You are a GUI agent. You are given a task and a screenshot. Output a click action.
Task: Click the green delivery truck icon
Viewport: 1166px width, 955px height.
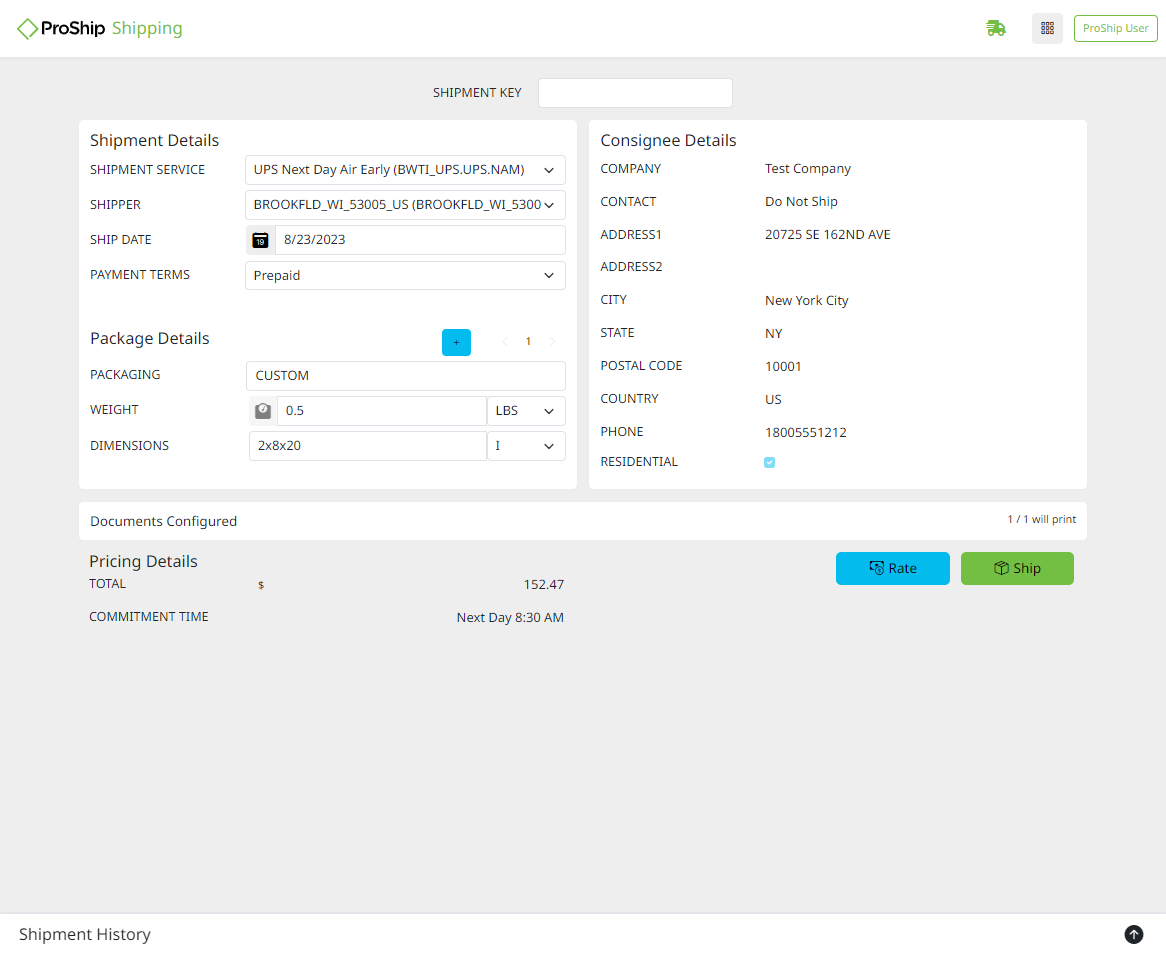996,28
